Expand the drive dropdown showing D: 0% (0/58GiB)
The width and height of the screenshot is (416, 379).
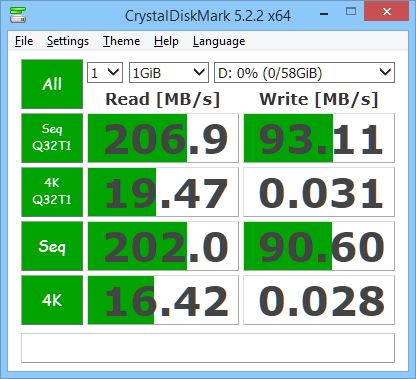[304, 72]
